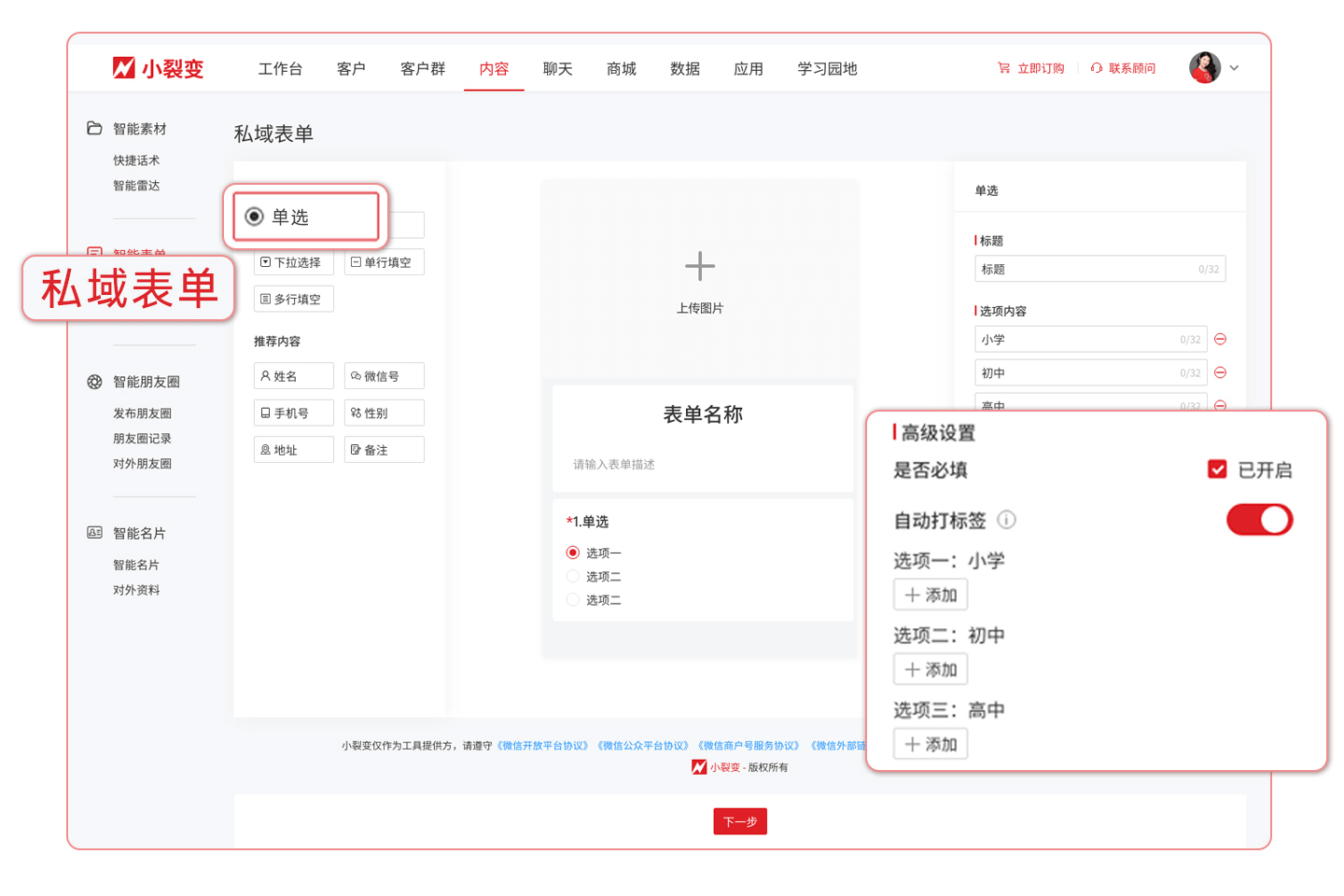Click 添加 under 选项一 小学

pyautogui.click(x=931, y=595)
